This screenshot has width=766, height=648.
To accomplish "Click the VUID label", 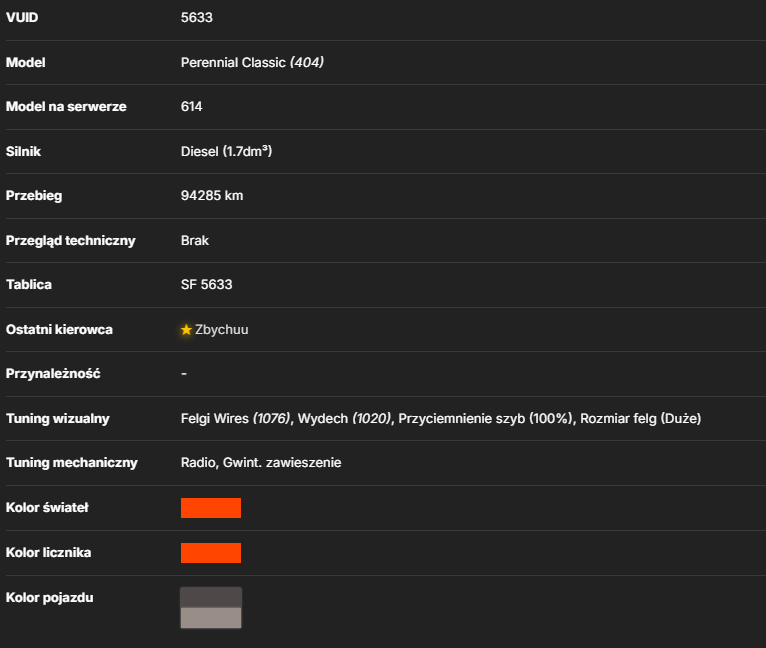I will pos(22,18).
